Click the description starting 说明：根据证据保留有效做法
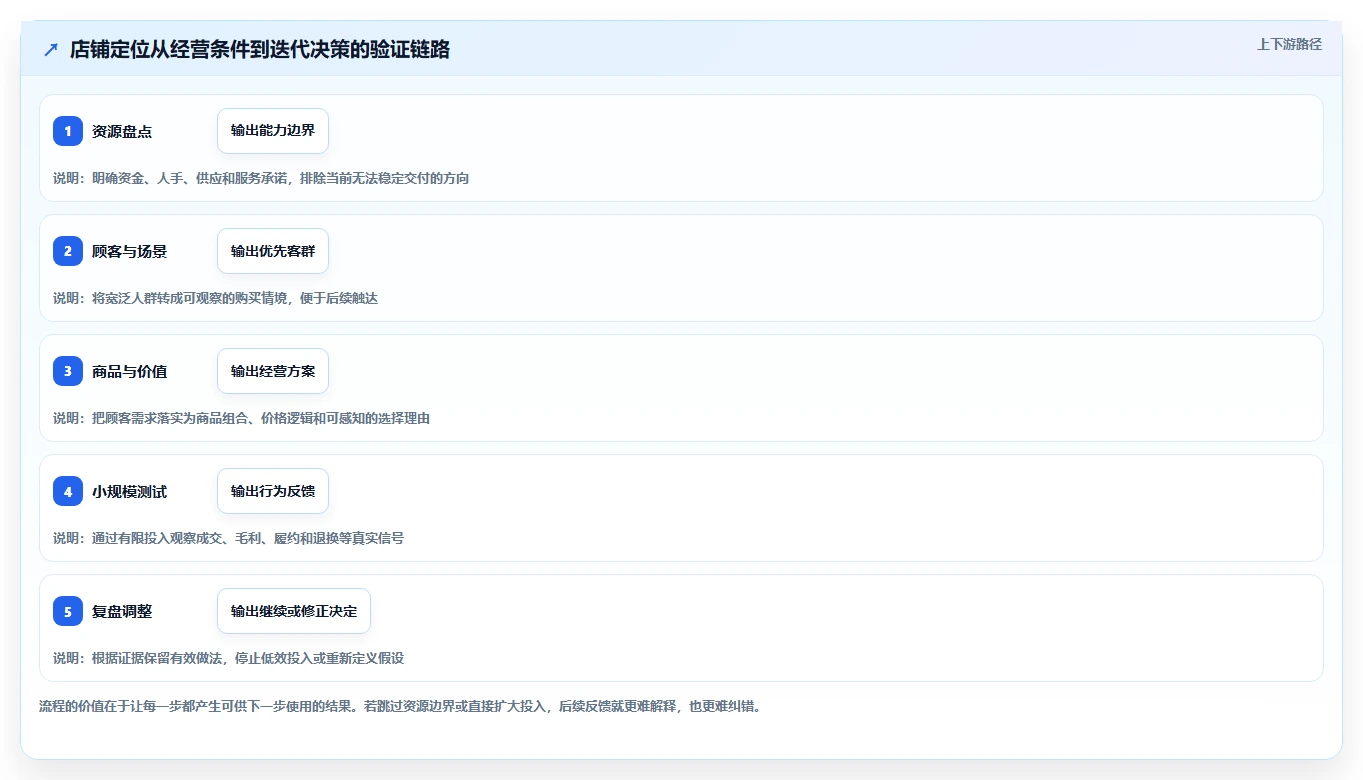1363x780 pixels. coord(228,658)
